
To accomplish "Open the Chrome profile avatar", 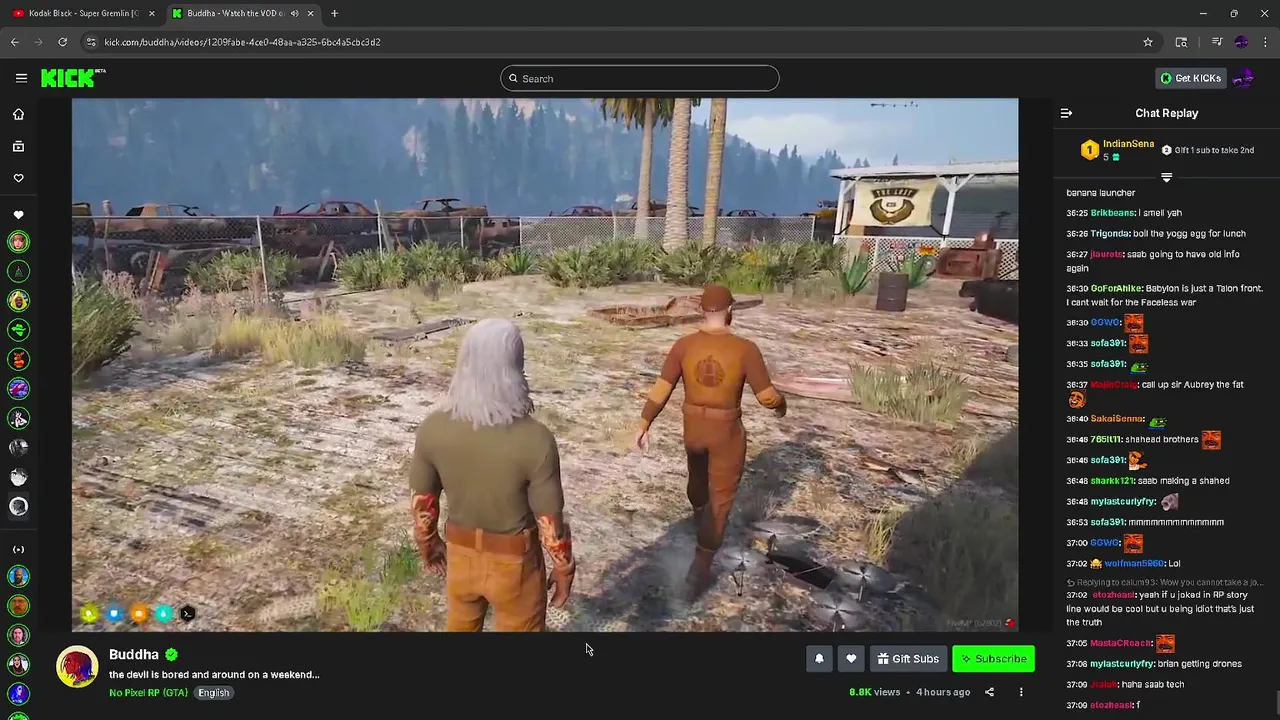I will [x=1241, y=42].
